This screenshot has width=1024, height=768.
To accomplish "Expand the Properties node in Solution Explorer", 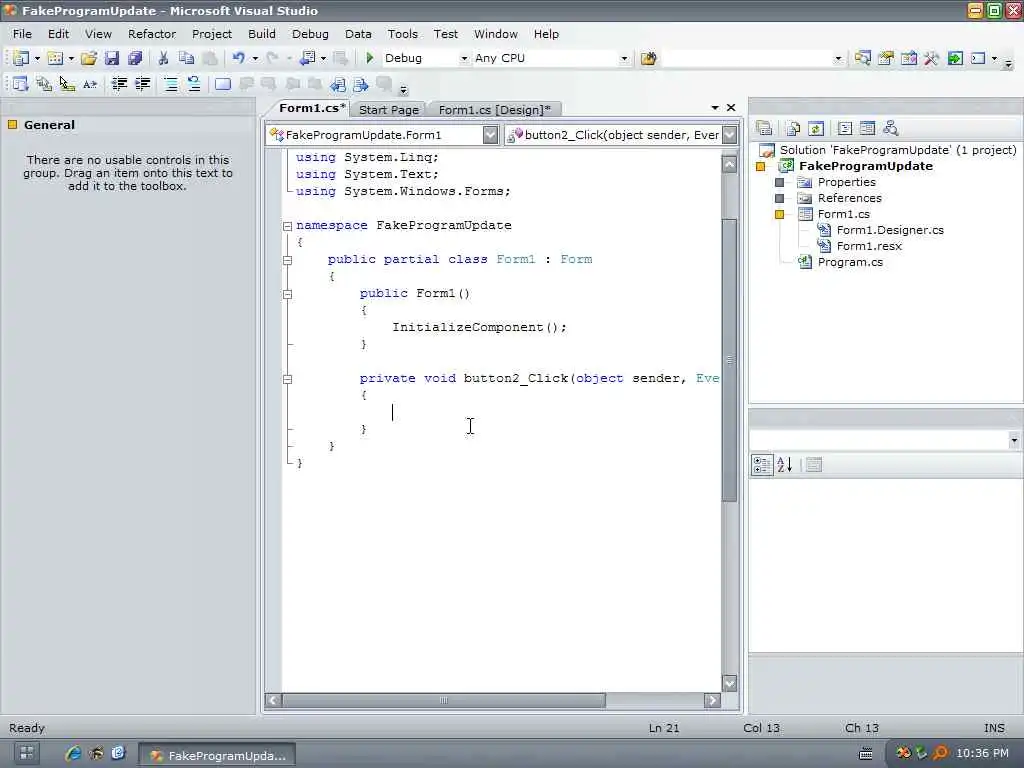I will click(779, 182).
